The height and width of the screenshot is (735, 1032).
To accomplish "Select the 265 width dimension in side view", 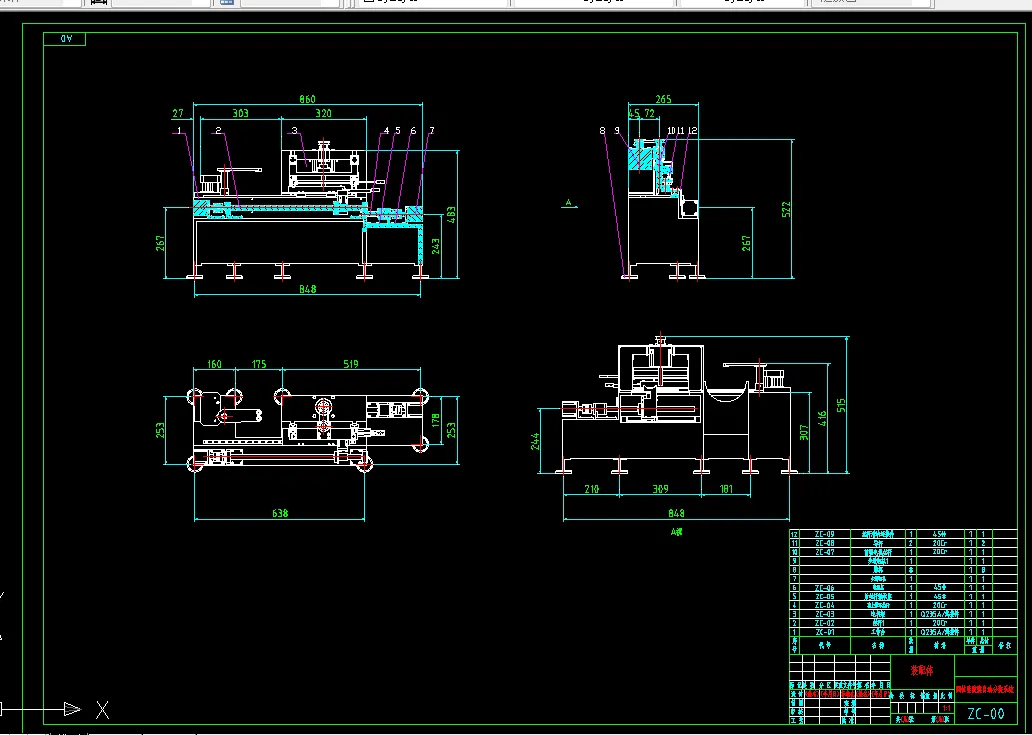I will 663,99.
